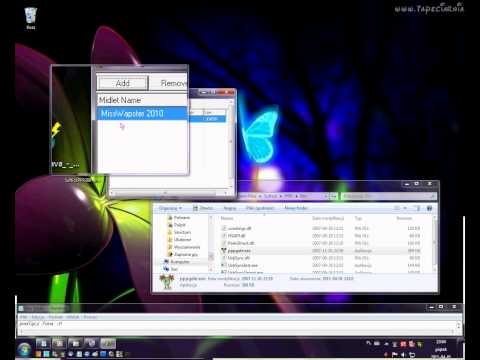Click the volume speaker tray icon
This screenshot has width=480, height=360.
pos(403,354)
